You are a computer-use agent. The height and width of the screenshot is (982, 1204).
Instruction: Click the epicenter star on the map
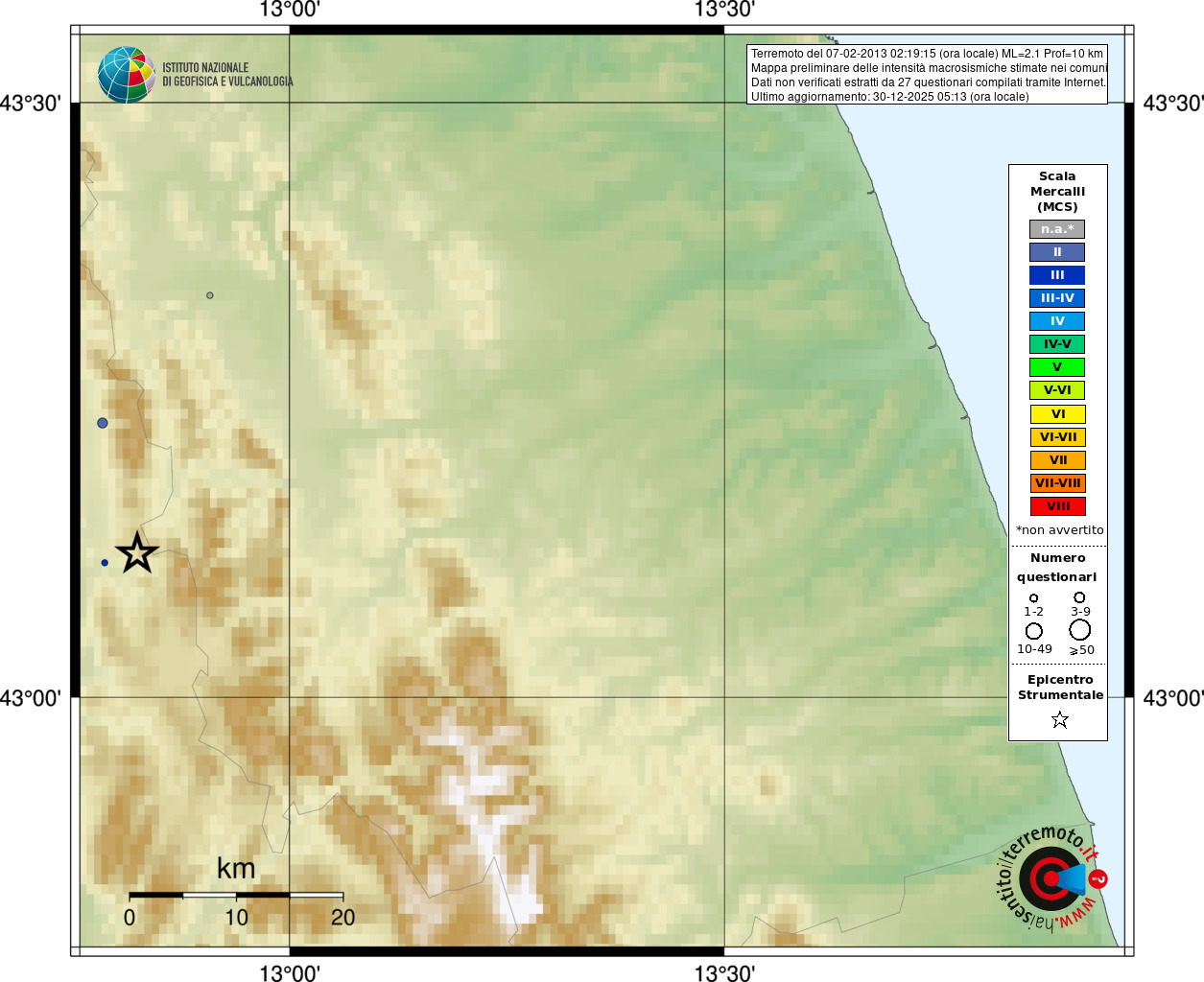click(137, 553)
